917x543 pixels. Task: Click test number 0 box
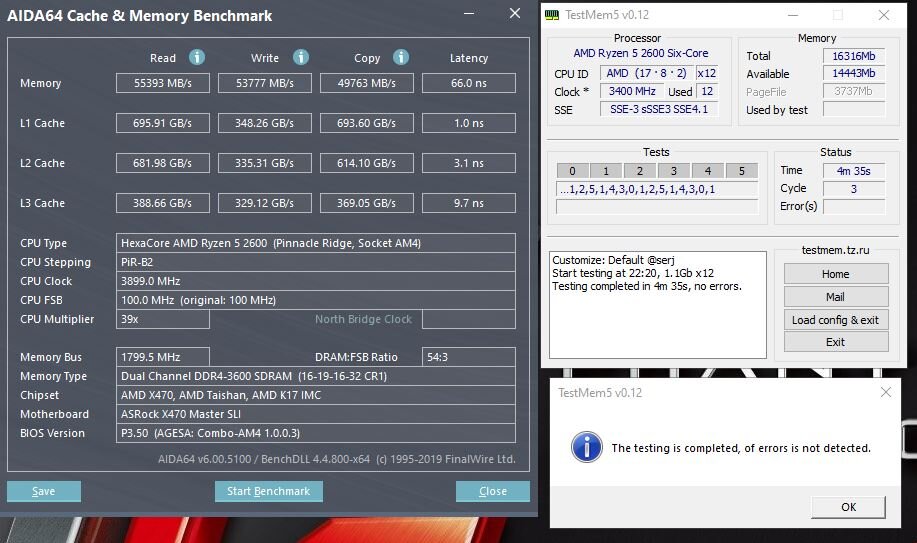point(573,171)
